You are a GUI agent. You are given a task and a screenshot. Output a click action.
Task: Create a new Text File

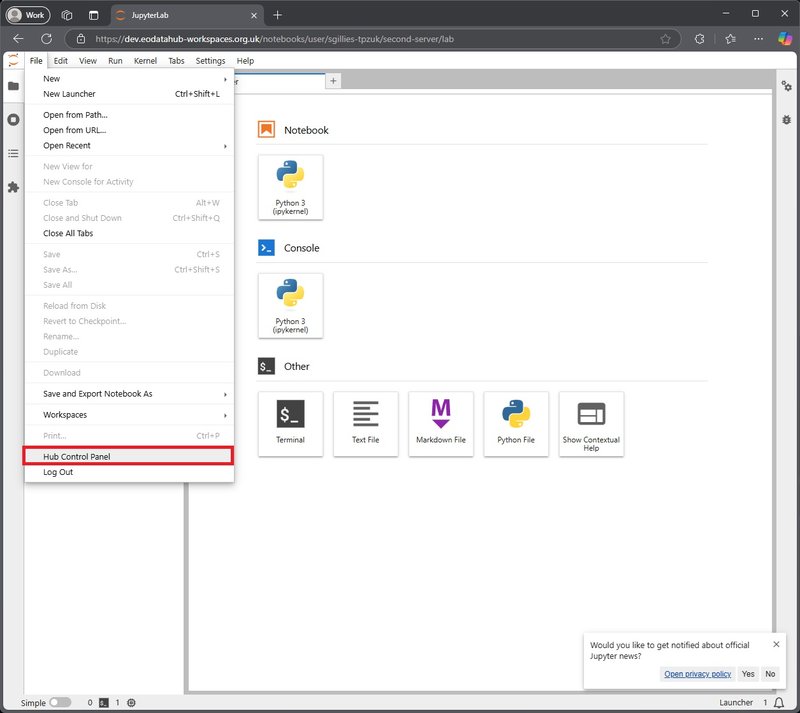(366, 423)
